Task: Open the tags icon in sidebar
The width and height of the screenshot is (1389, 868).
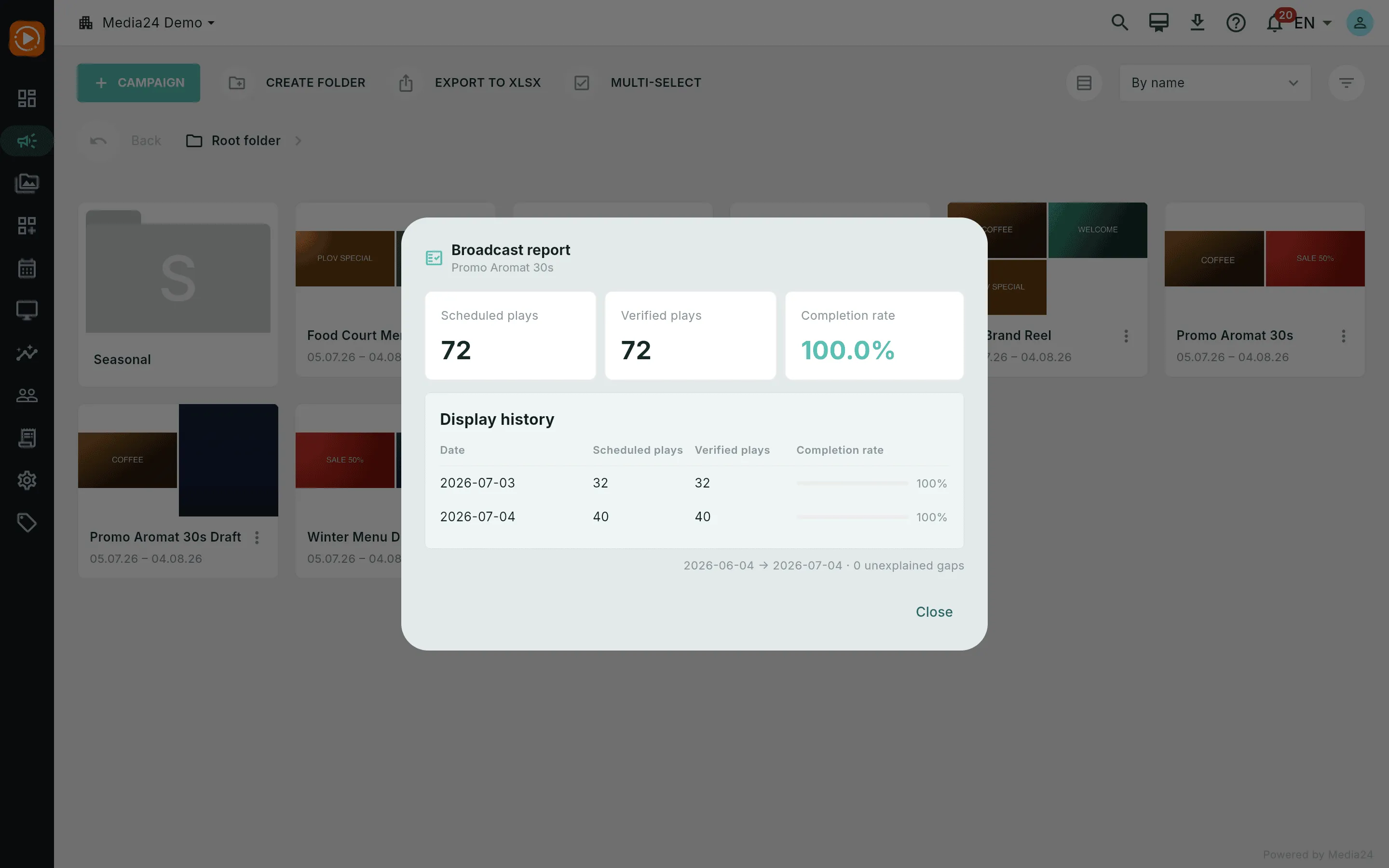Action: (x=27, y=522)
